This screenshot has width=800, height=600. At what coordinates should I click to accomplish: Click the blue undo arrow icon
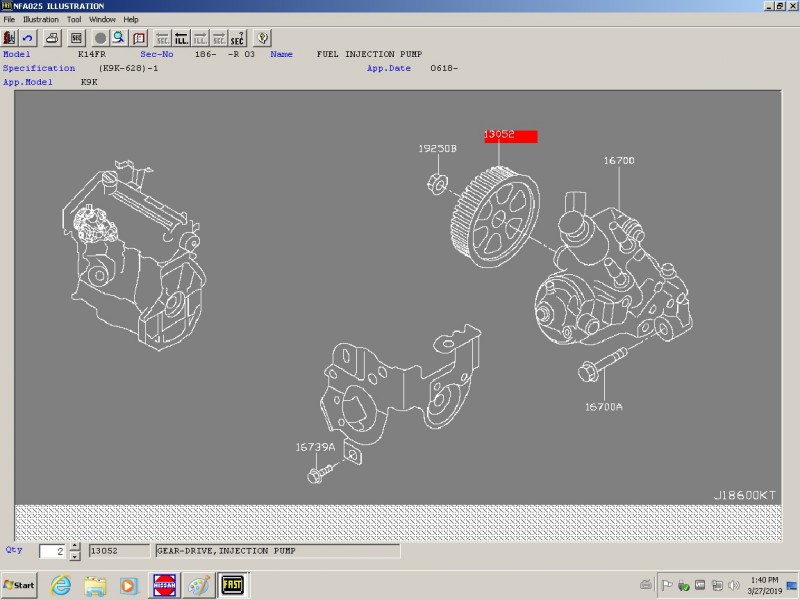tap(27, 38)
